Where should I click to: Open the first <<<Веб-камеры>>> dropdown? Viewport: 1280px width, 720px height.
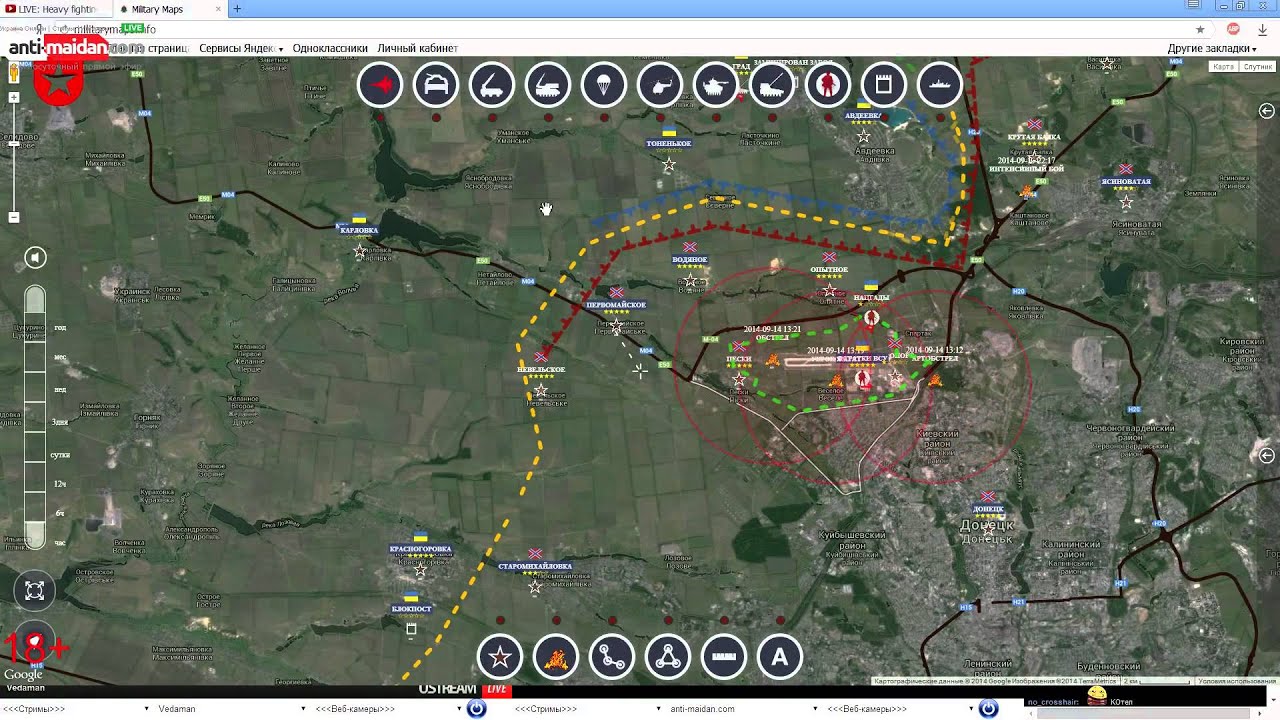click(388, 709)
